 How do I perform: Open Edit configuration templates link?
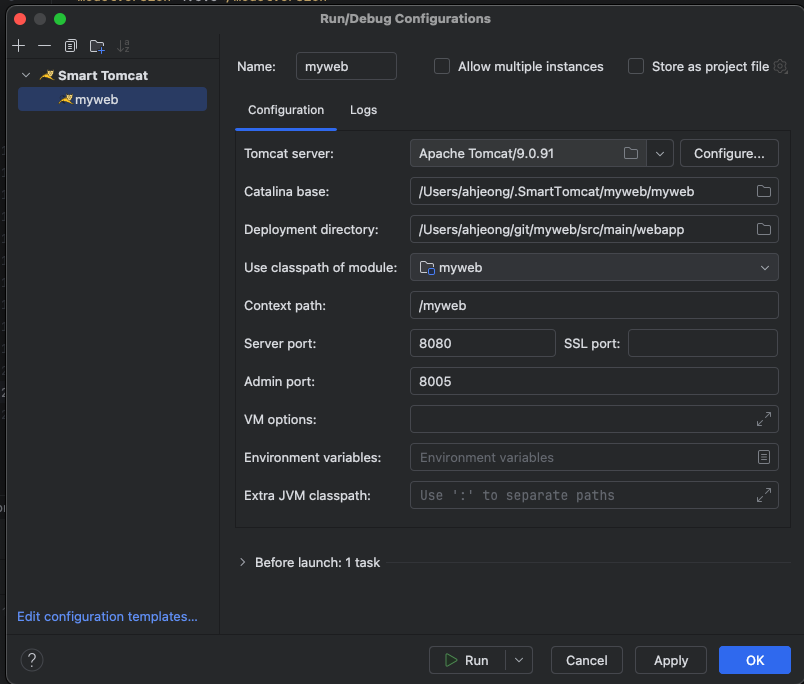(x=107, y=616)
